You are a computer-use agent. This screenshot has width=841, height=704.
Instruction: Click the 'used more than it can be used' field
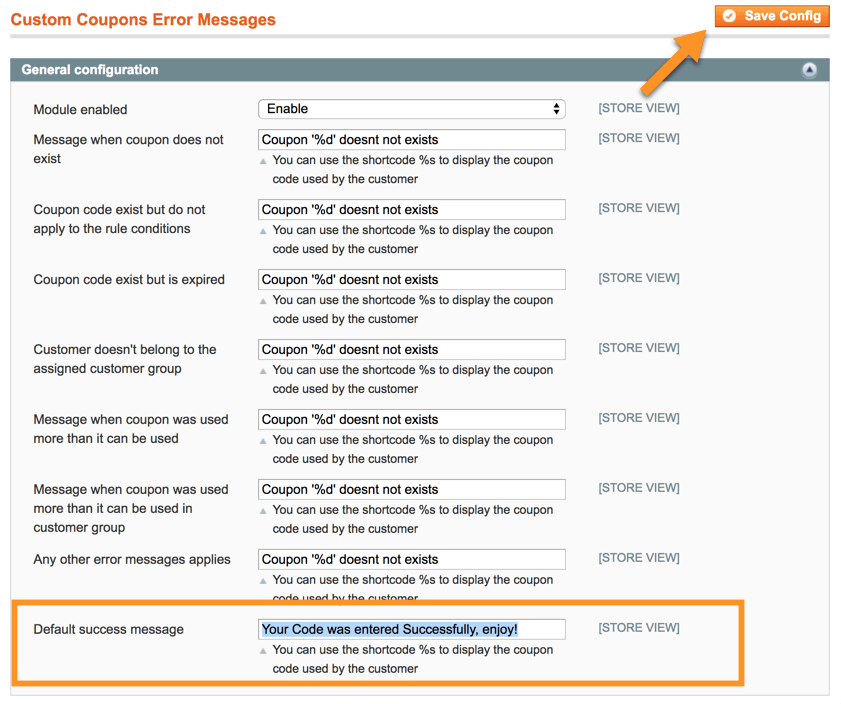(x=411, y=420)
